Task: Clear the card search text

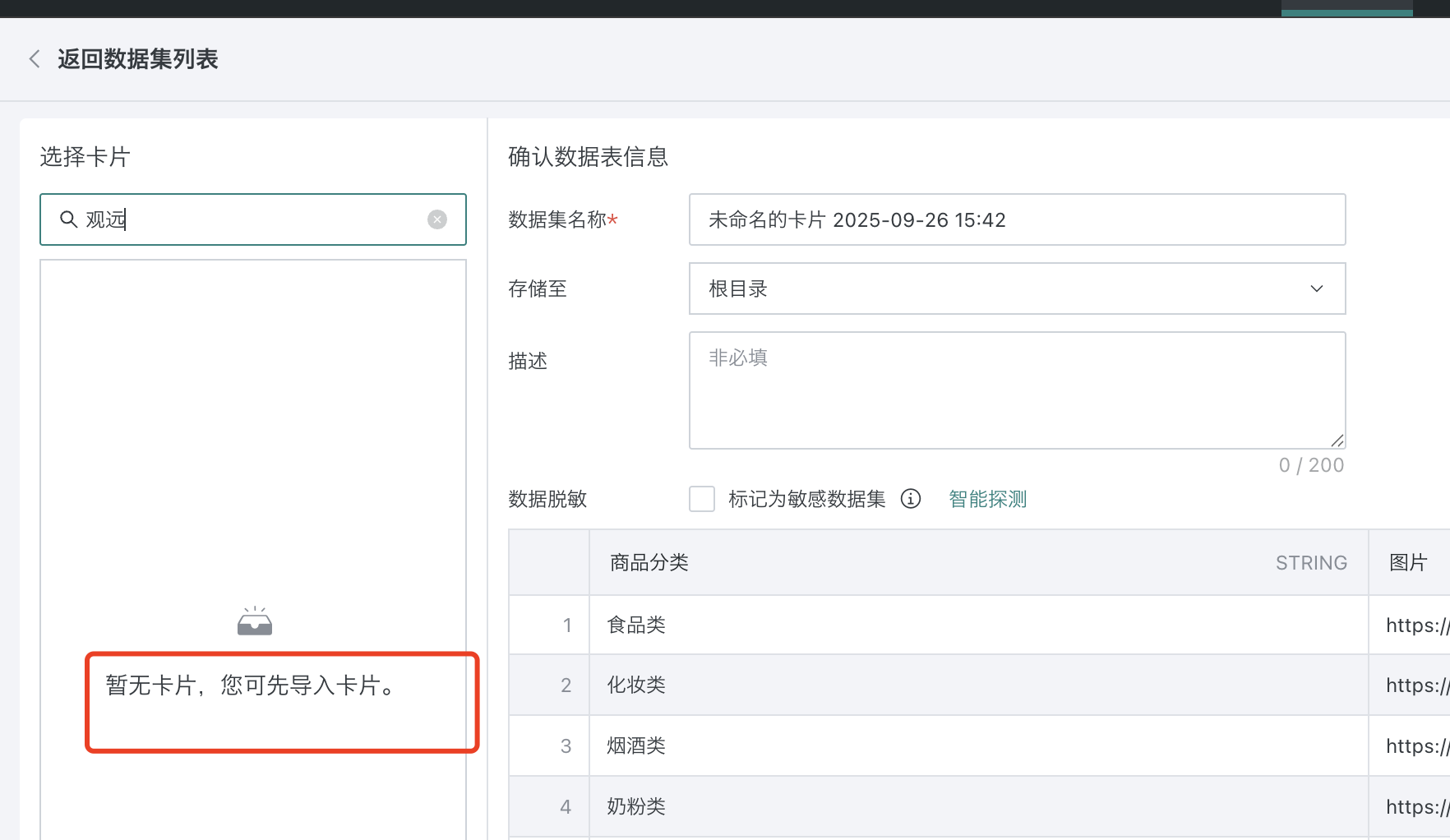Action: pyautogui.click(x=437, y=219)
